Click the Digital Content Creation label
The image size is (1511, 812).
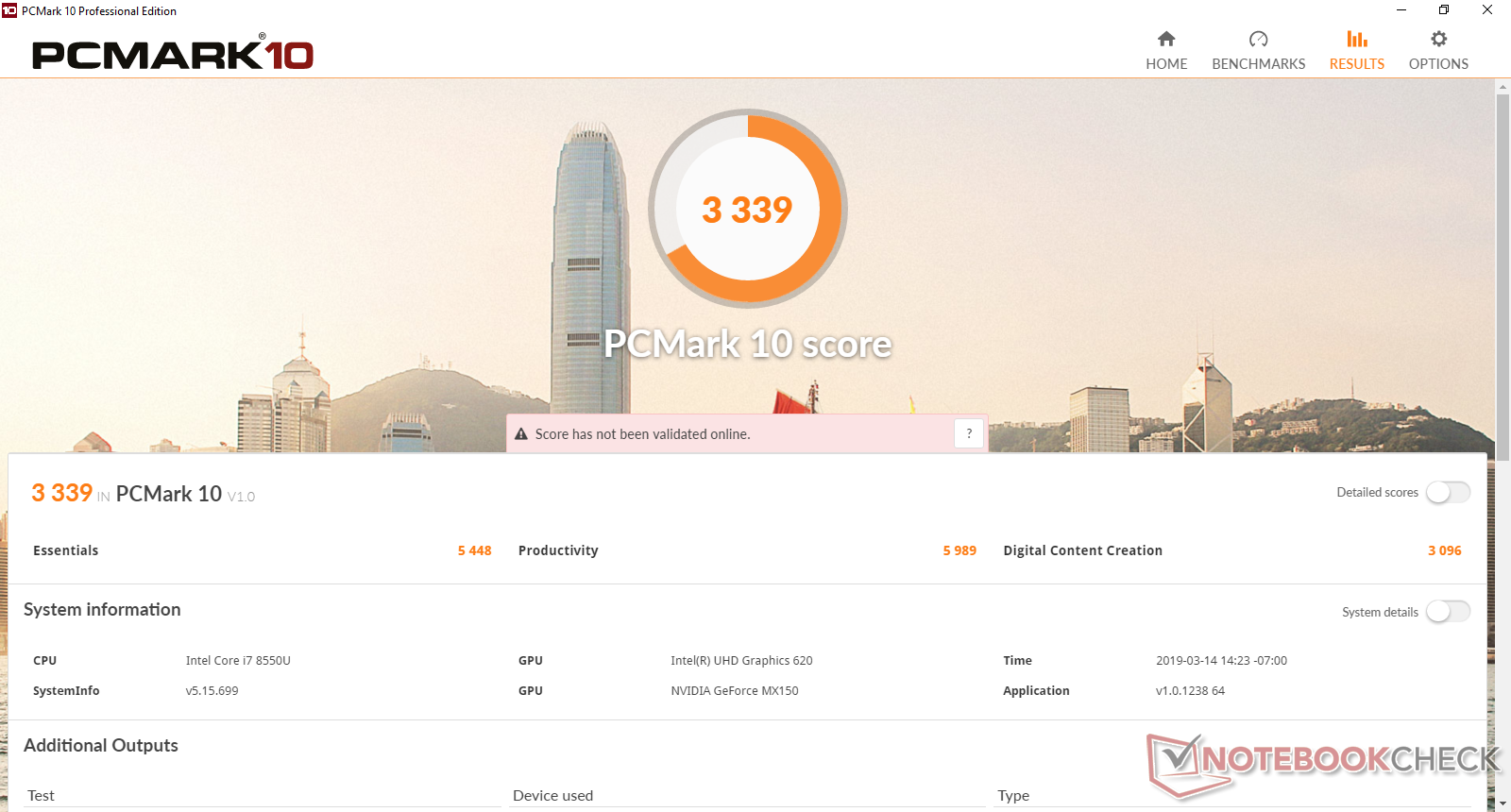tap(1082, 550)
